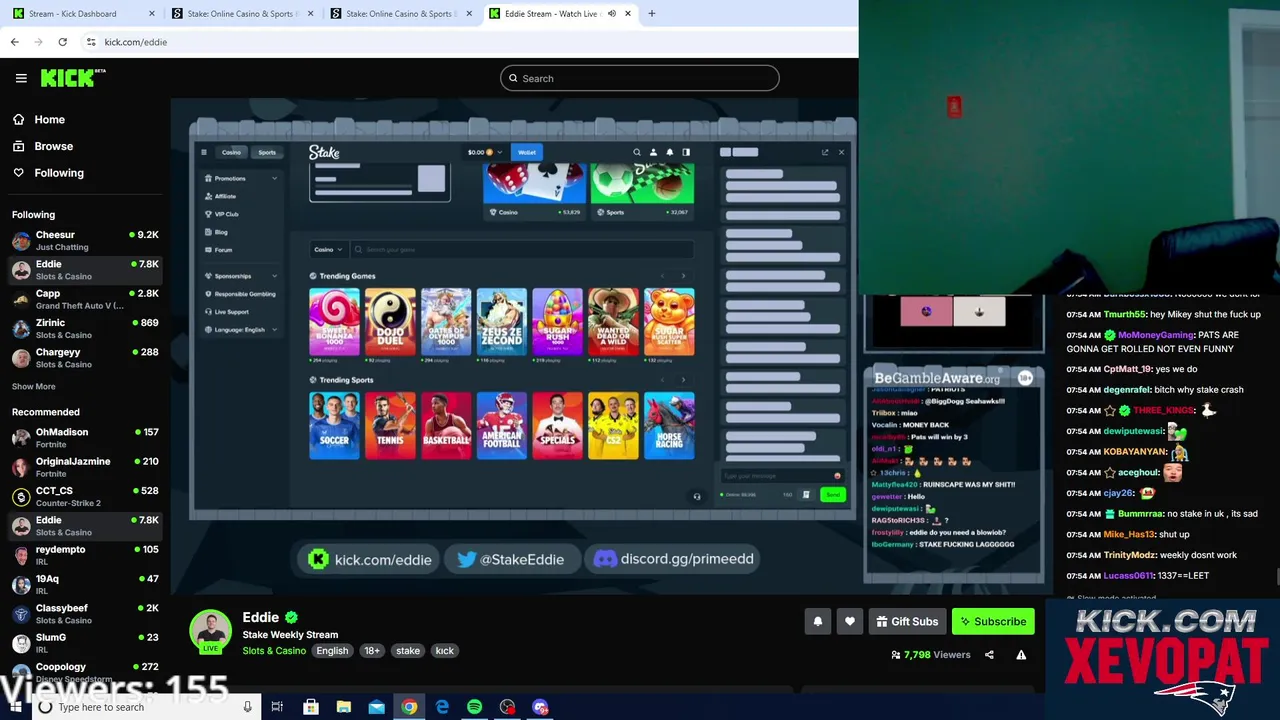Viewport: 1280px width, 720px height.
Task: Click the Stake search magnifier in stream
Action: pos(636,152)
